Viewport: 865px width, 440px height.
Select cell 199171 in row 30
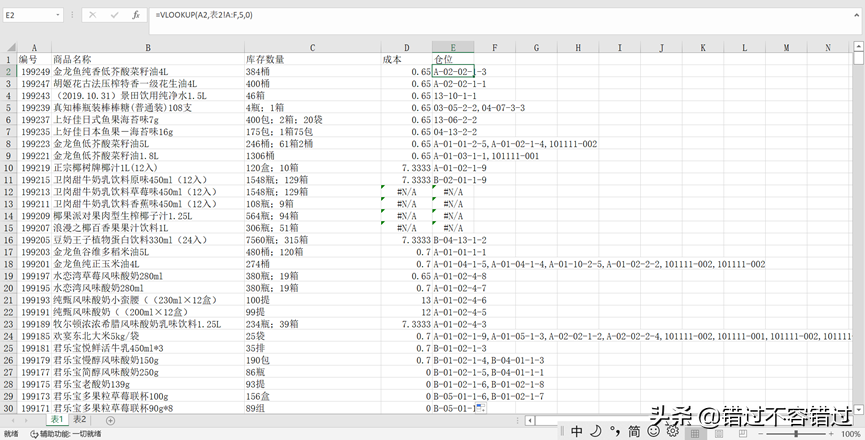point(34,409)
